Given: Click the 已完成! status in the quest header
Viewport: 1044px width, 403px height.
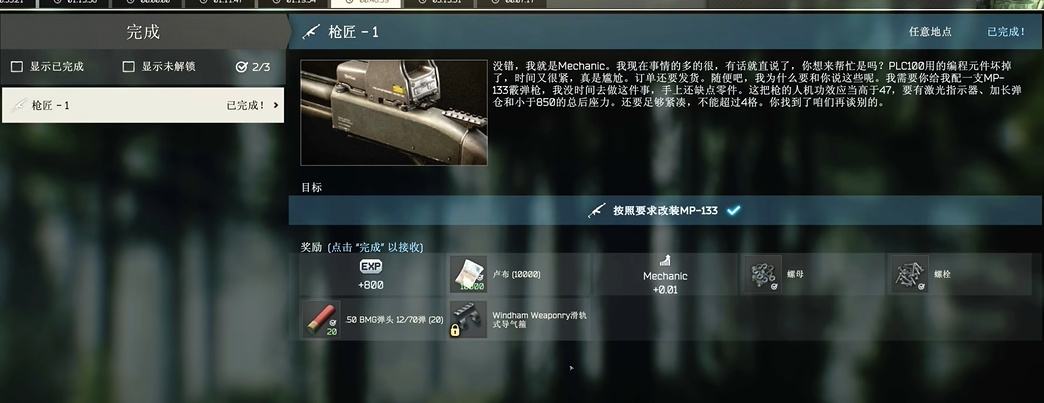Looking at the screenshot, I should [x=1007, y=31].
